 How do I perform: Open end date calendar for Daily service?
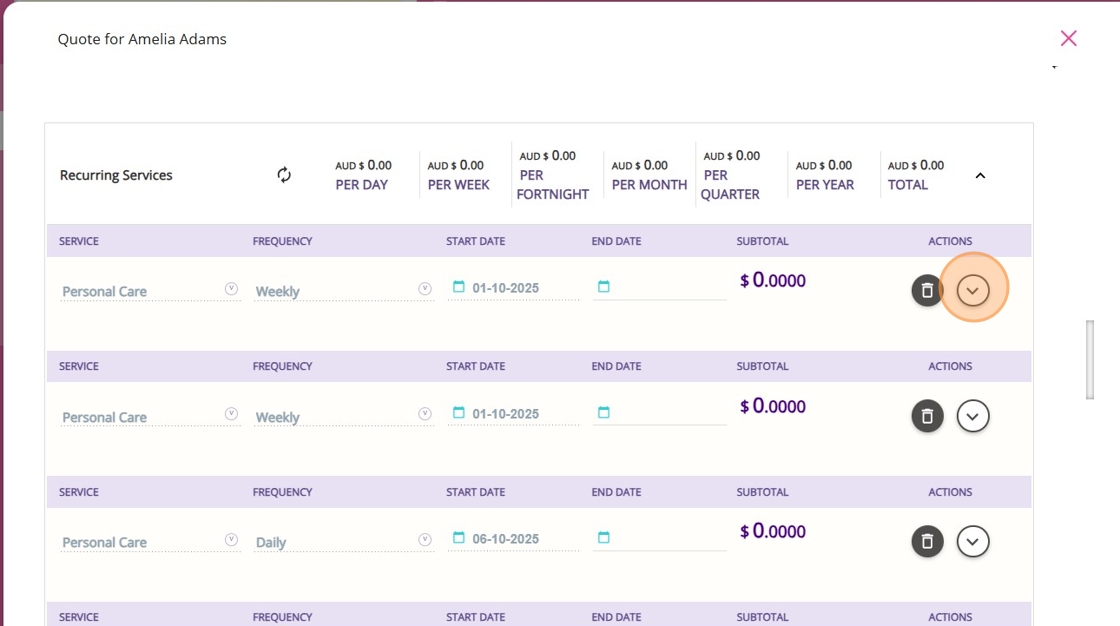click(603, 538)
